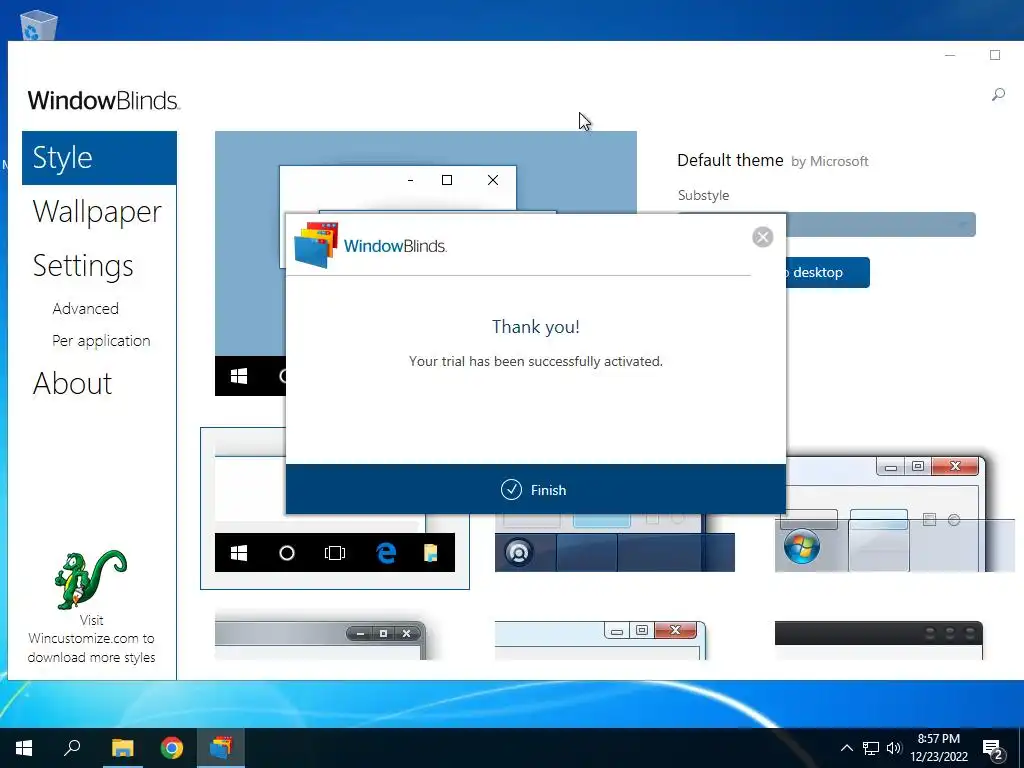Visit Wincustomize.com to download more styles
Viewport: 1024px width, 768px height.
point(91,639)
